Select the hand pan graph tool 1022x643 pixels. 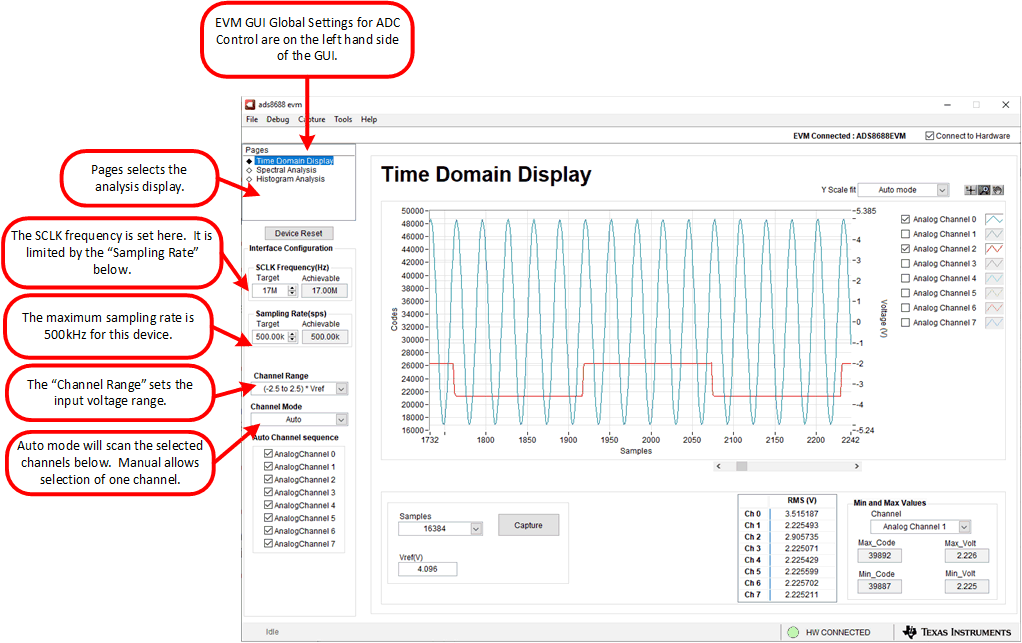coord(997,190)
